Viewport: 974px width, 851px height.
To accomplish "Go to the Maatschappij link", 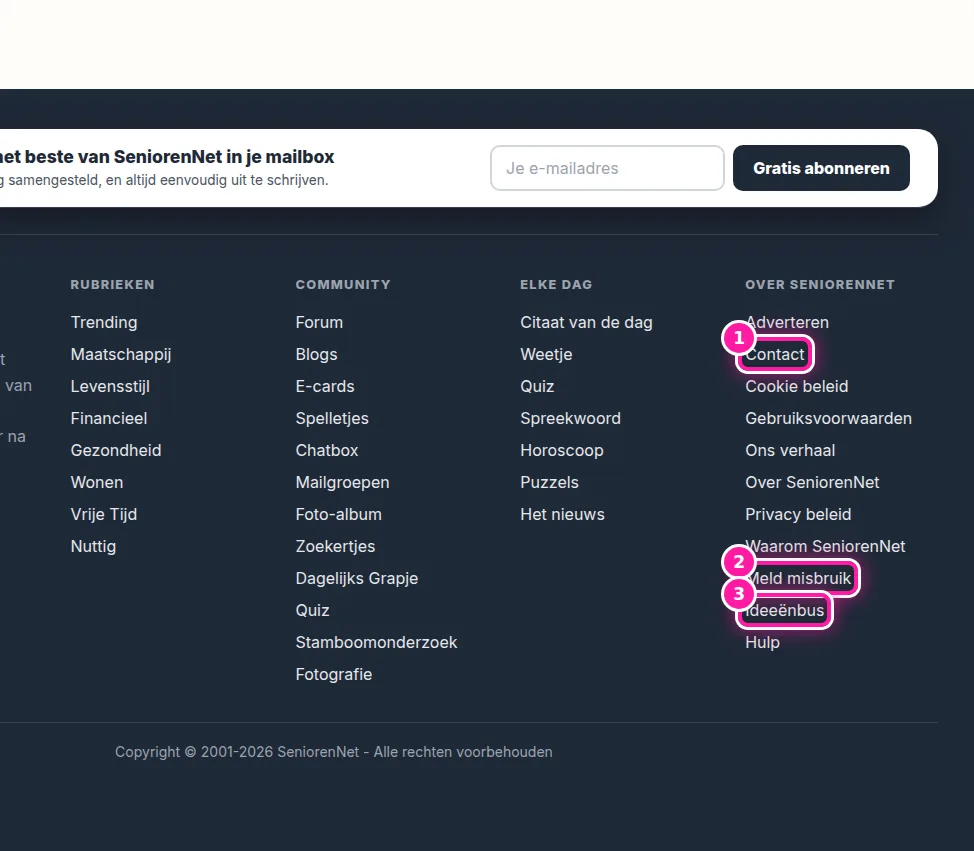I will pyautogui.click(x=121, y=355).
